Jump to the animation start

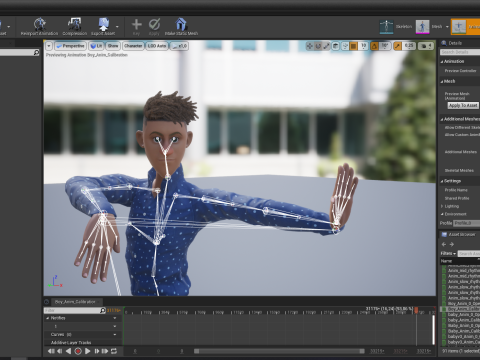[51, 351]
